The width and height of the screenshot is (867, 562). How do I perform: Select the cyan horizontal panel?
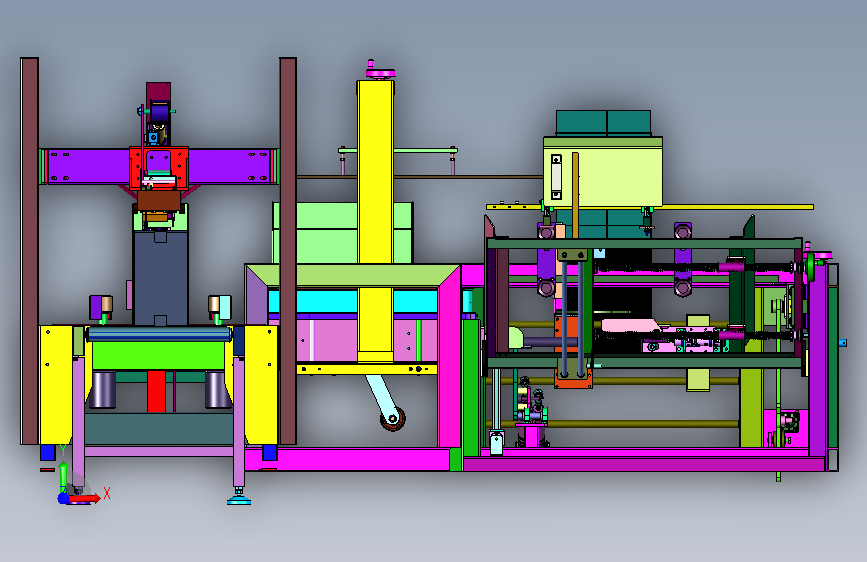click(x=353, y=301)
